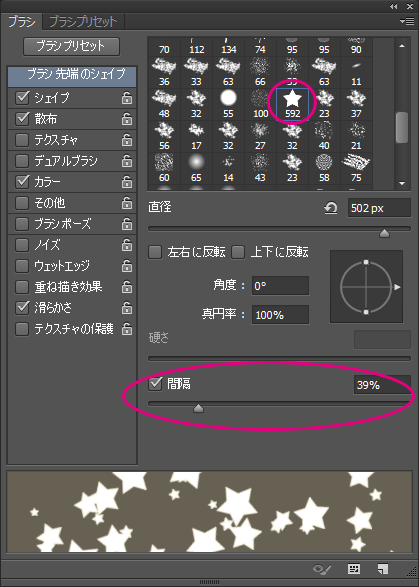
Task: Uncheck the 散布 scattering checkbox
Action: (x=22, y=119)
